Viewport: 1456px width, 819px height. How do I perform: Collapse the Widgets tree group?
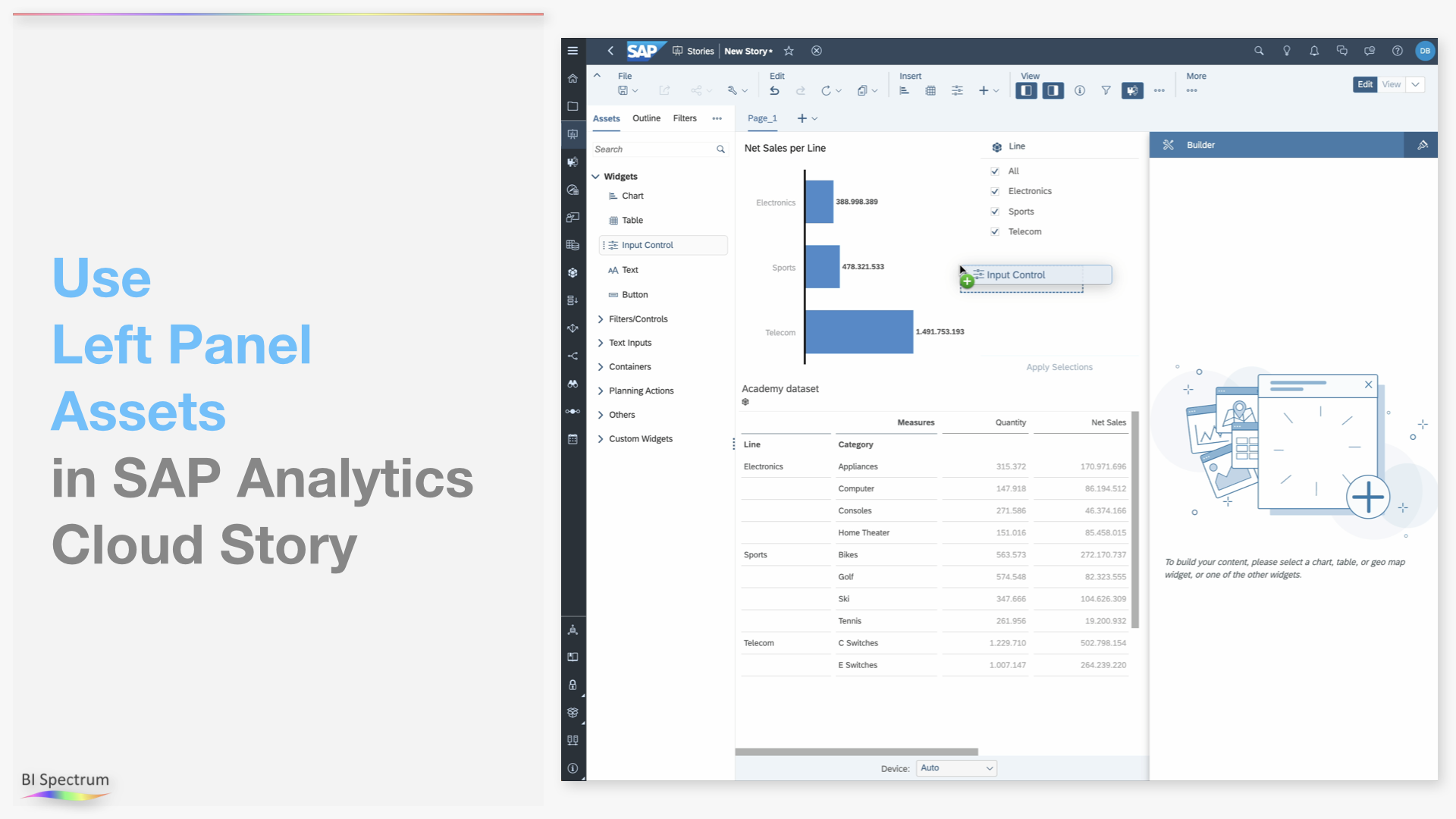(x=596, y=177)
